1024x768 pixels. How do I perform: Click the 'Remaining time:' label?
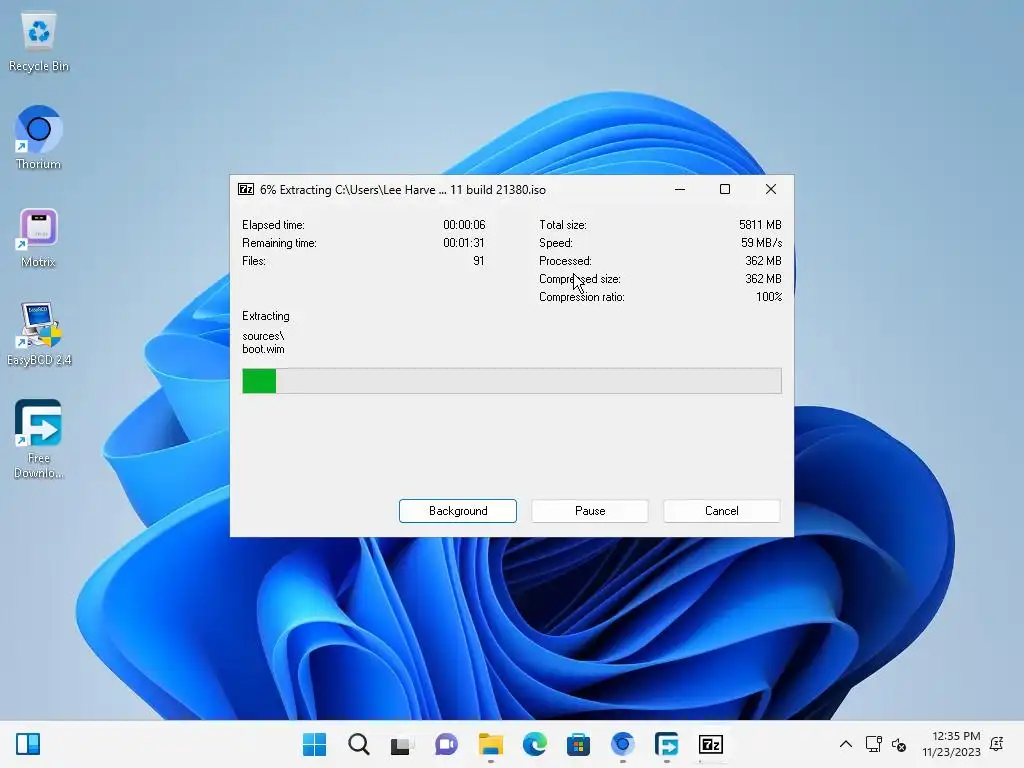(279, 243)
